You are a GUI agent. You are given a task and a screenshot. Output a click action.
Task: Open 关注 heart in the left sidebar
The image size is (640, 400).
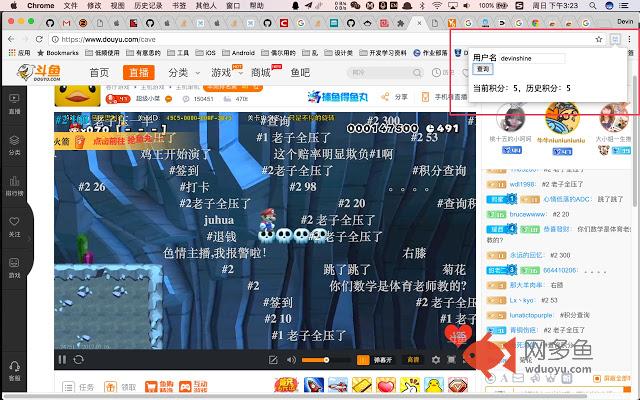click(14, 227)
